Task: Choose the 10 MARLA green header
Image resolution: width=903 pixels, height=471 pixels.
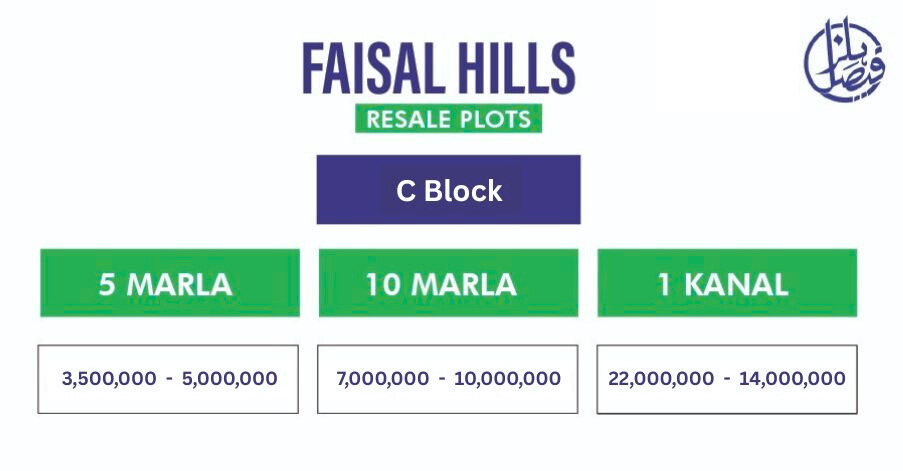Action: [x=448, y=284]
